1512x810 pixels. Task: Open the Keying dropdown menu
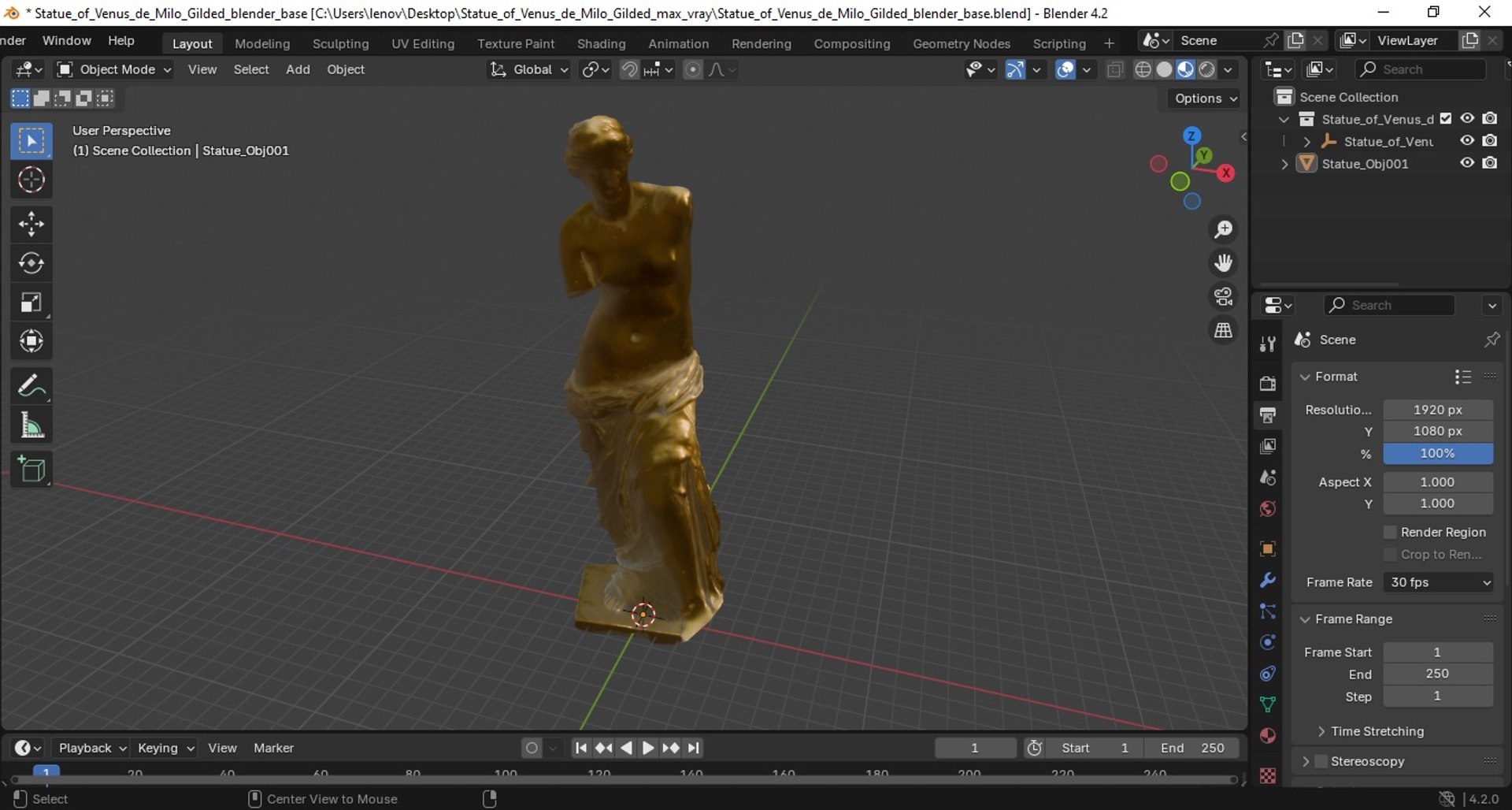coord(165,748)
